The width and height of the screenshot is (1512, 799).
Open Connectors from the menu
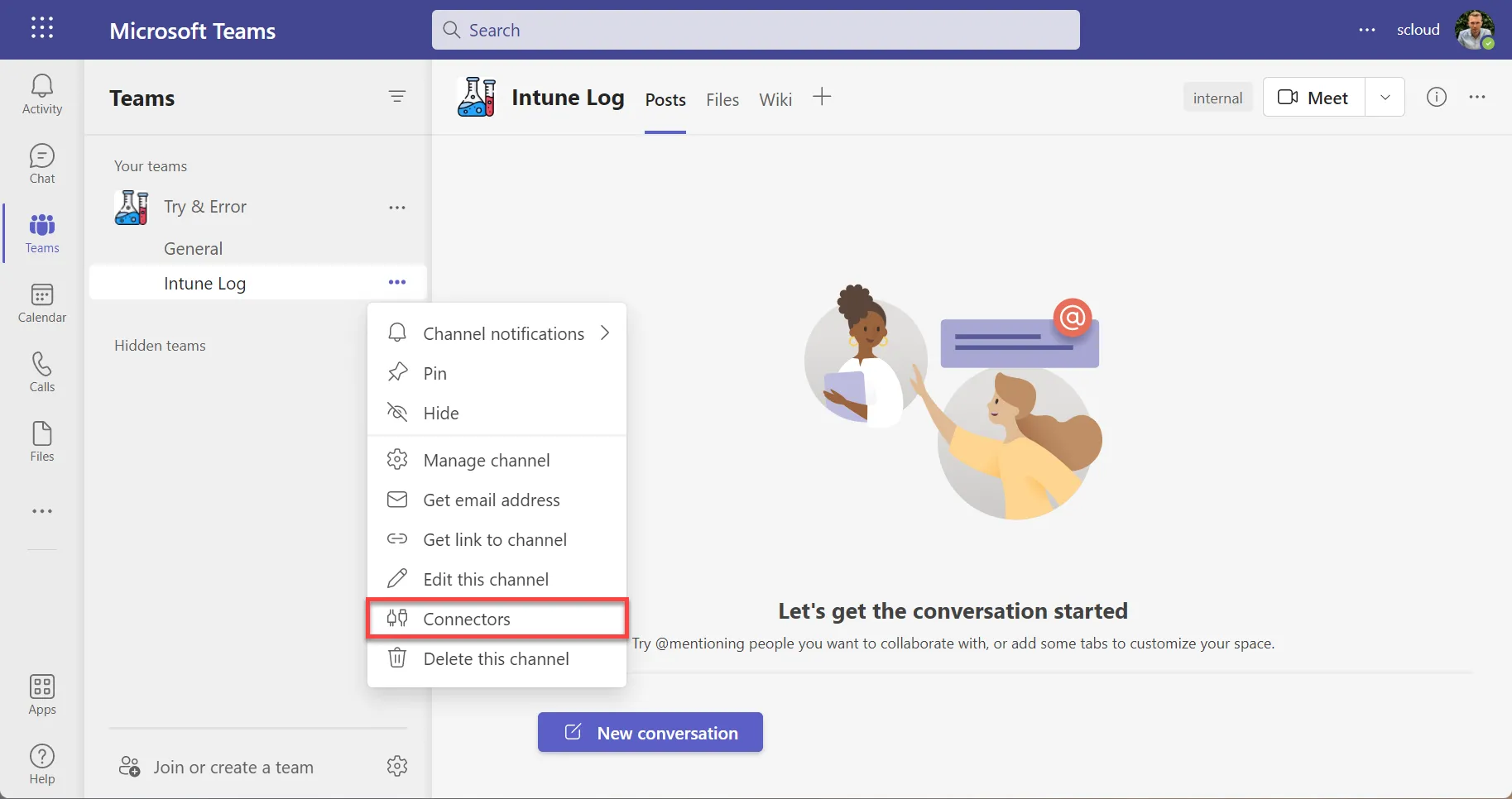pyautogui.click(x=497, y=619)
